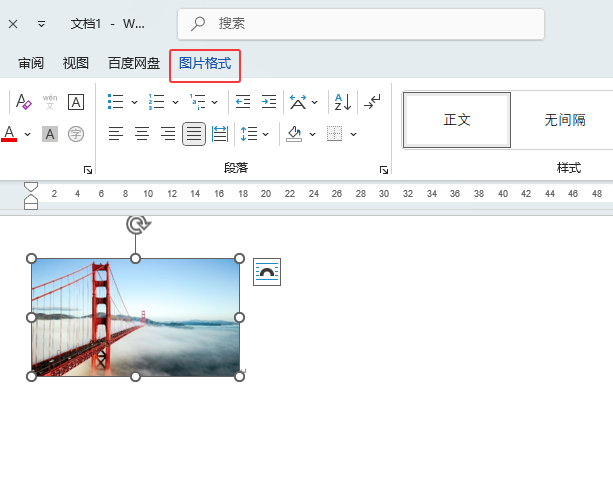Apply bullet list formatting
613x483 pixels.
pyautogui.click(x=116, y=102)
